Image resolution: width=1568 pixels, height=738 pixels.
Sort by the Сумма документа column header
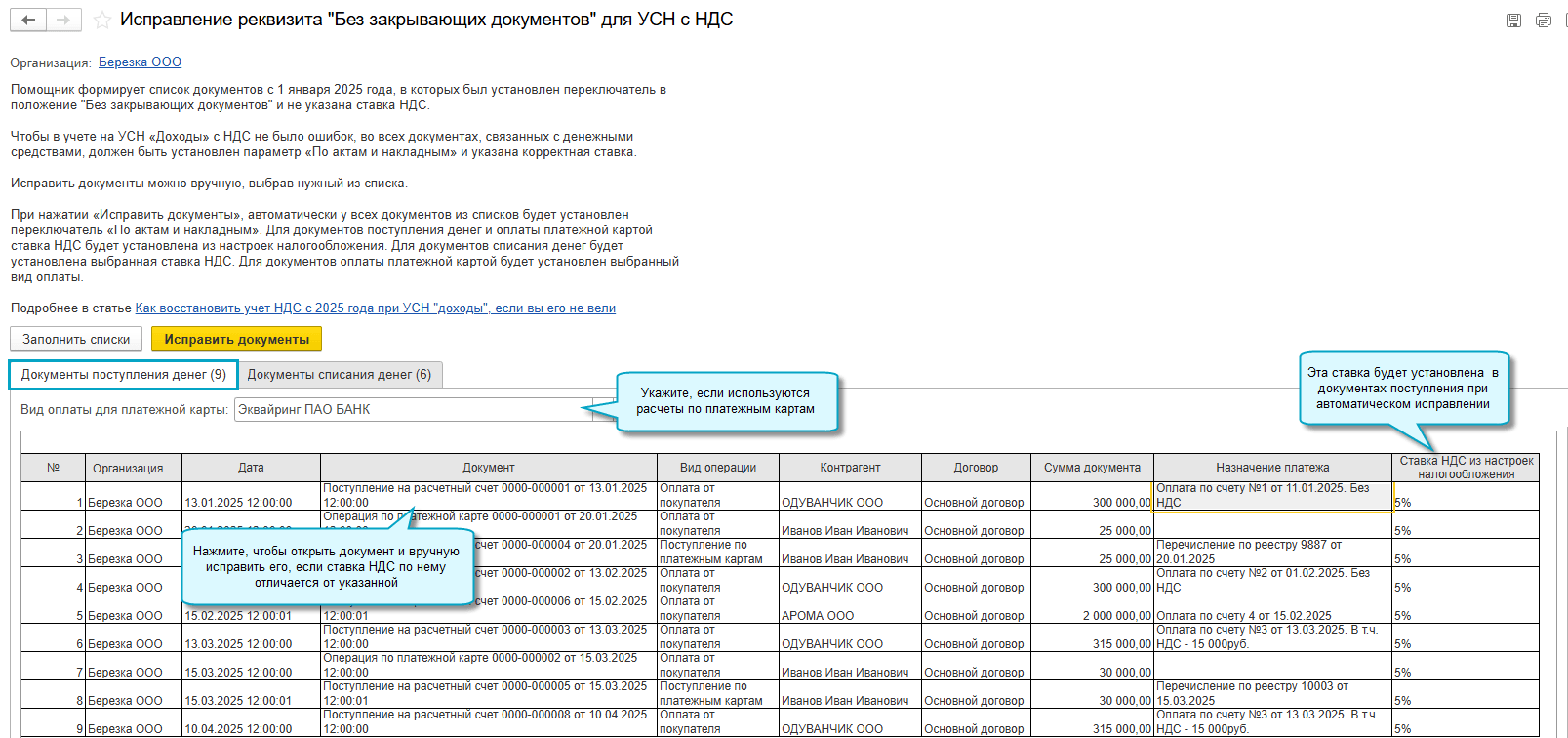click(1092, 468)
